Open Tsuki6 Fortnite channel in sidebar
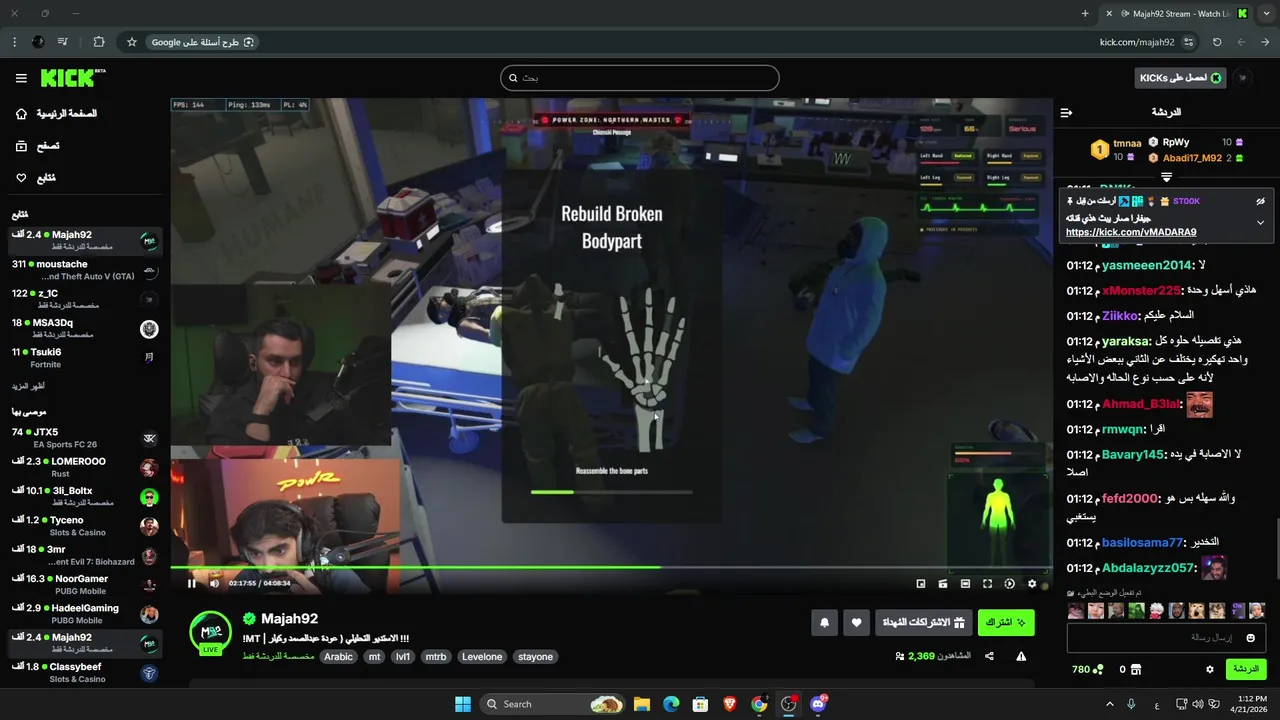 click(84, 358)
